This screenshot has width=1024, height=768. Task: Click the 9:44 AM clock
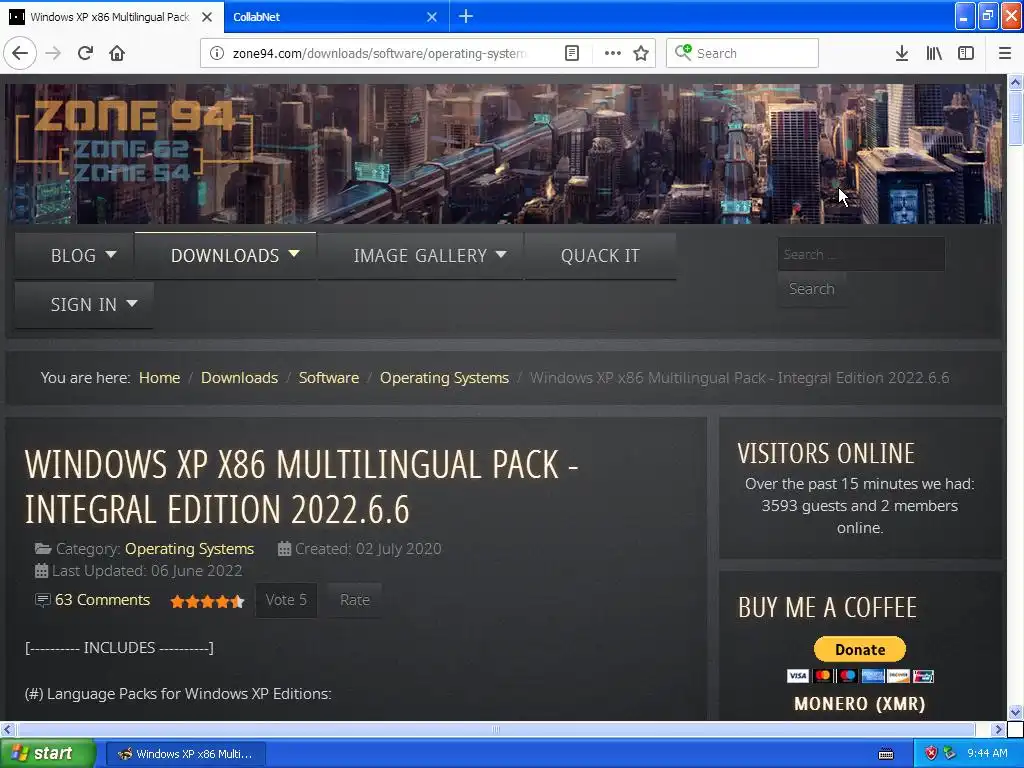pos(987,753)
